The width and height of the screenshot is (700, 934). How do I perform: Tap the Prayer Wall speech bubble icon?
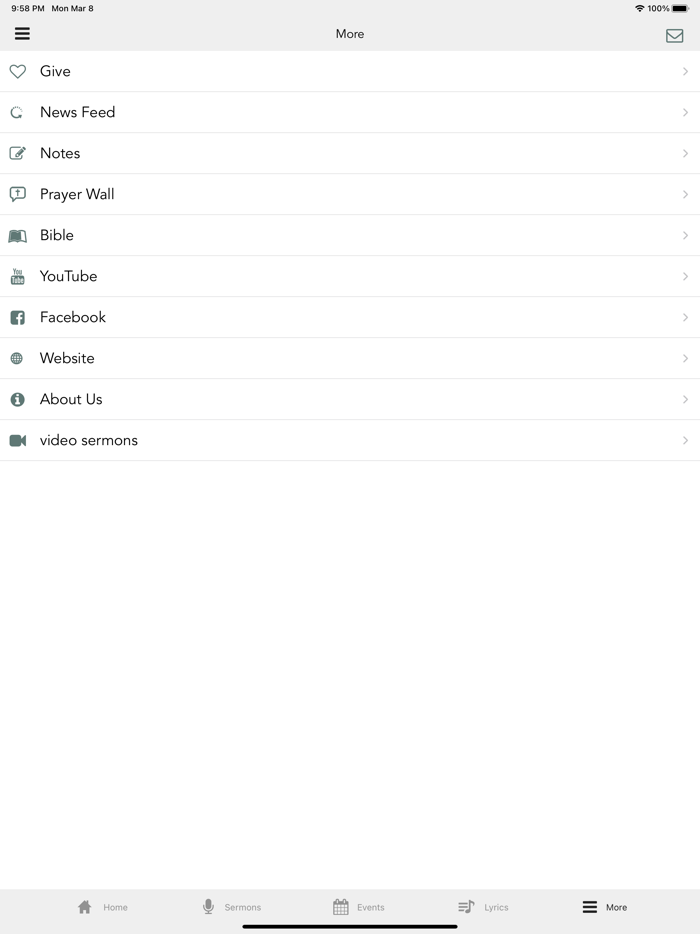(17, 194)
